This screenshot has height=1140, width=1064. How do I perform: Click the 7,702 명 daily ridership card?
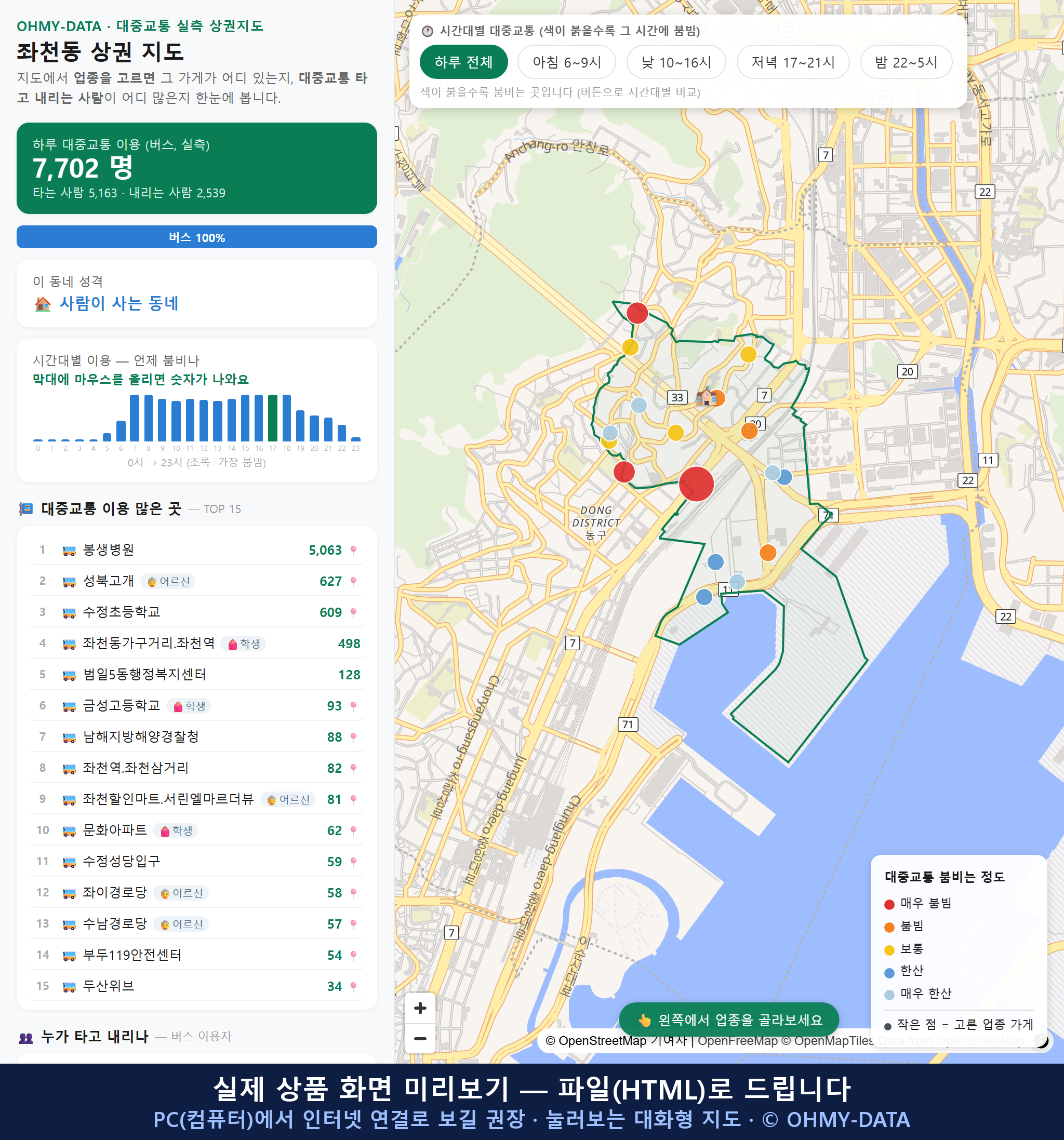(197, 168)
